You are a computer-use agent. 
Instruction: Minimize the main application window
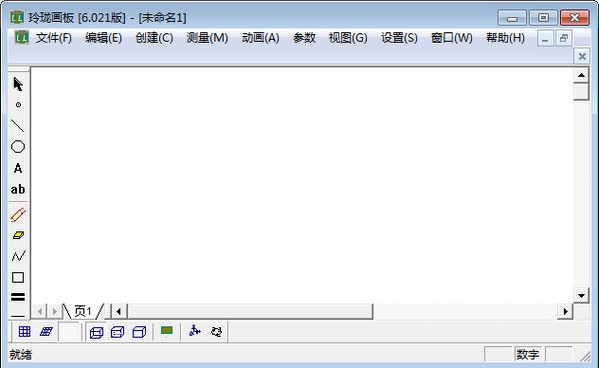[512, 18]
